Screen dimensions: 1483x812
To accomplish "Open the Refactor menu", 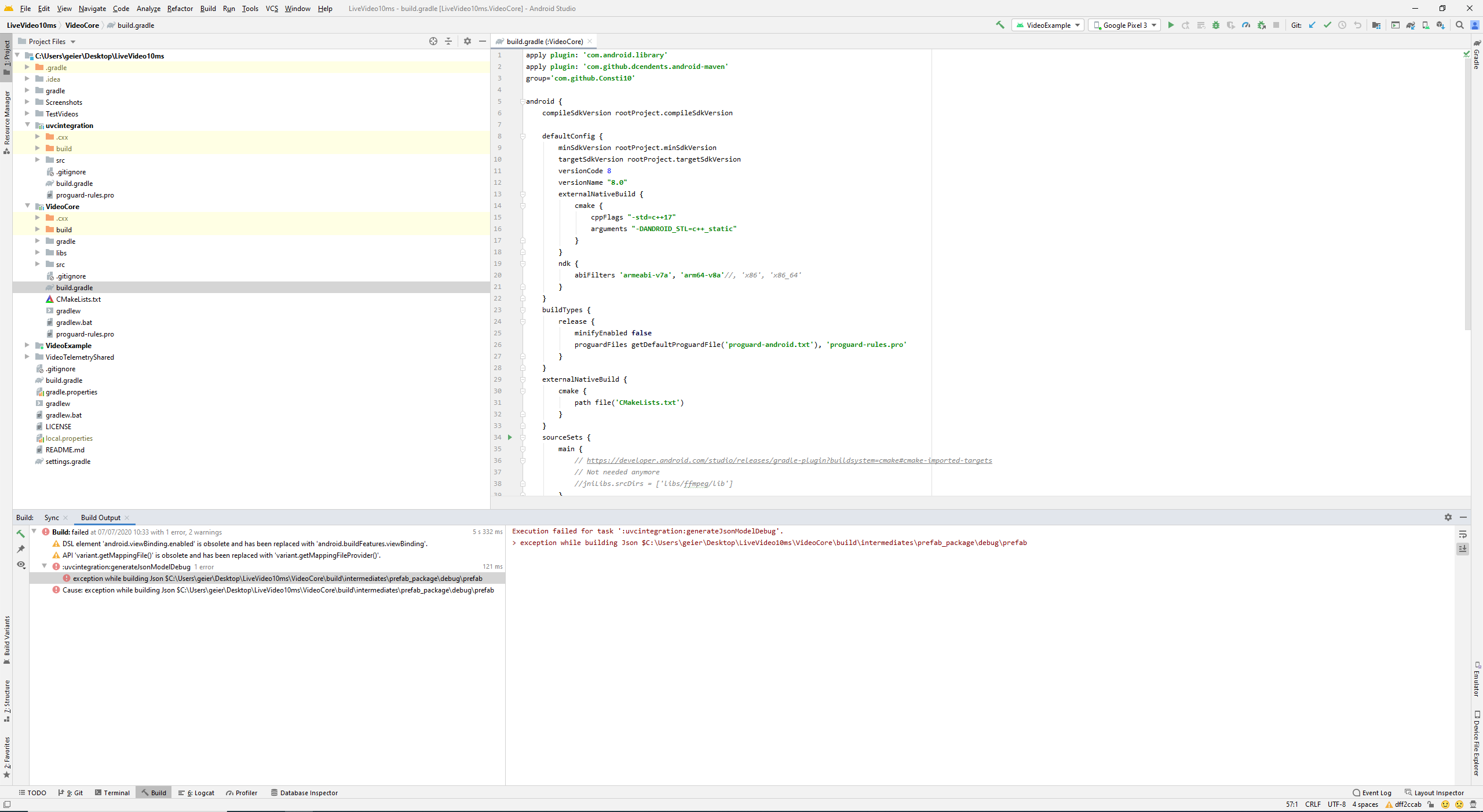I will 180,8.
